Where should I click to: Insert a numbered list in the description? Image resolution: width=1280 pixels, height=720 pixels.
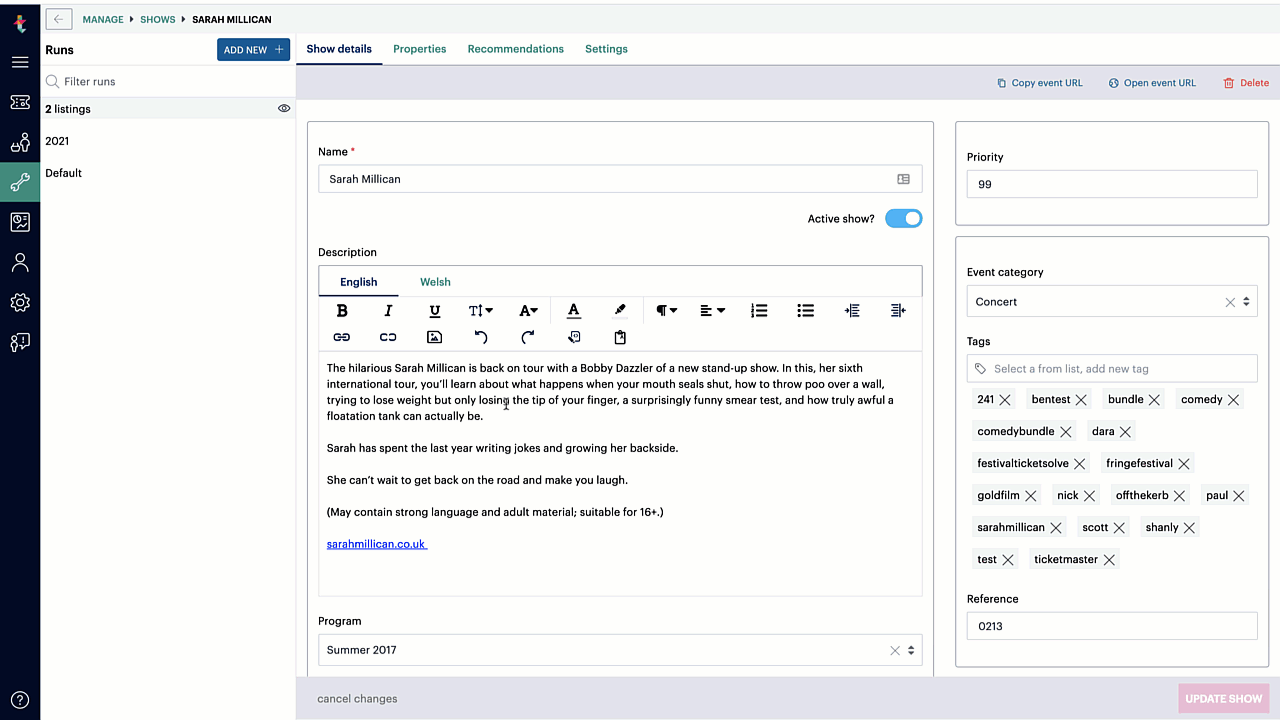click(x=759, y=311)
